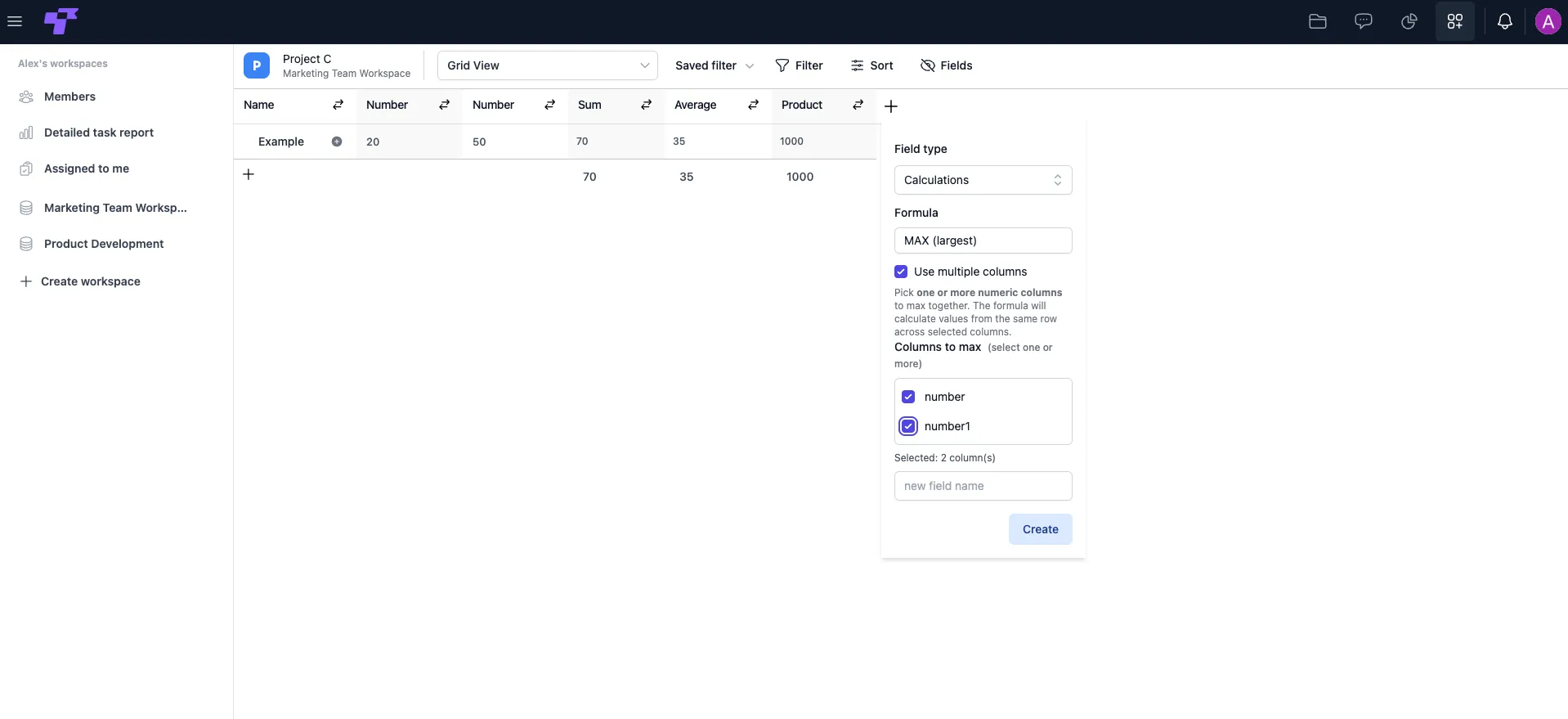
Task: Open the Field type Calculations dropdown
Action: pyautogui.click(x=983, y=180)
